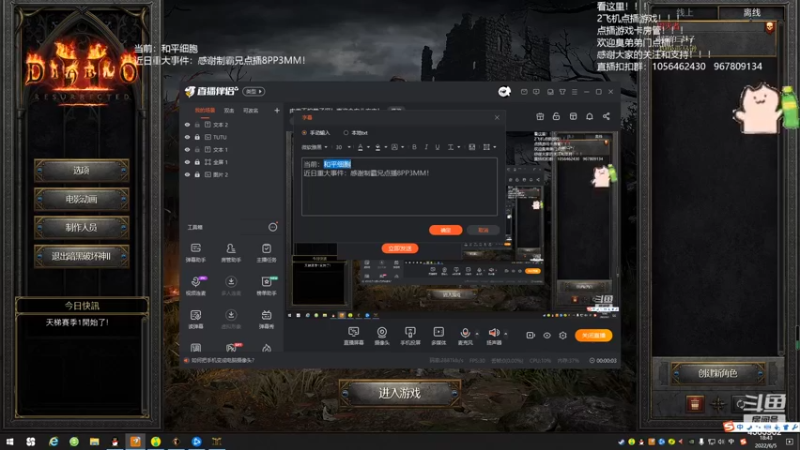Open File Explorer from the taskbar
Viewport: 800px width, 450px height.
tap(94, 441)
